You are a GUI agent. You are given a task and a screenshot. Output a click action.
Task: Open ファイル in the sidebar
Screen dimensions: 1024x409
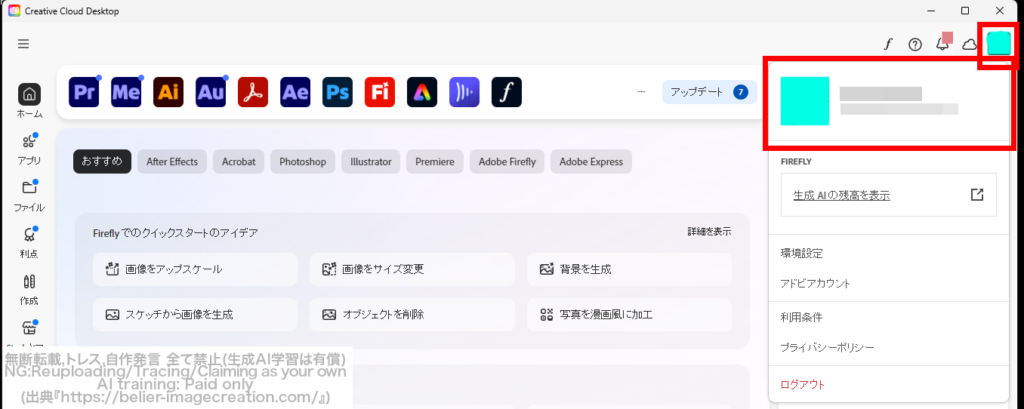[29, 195]
